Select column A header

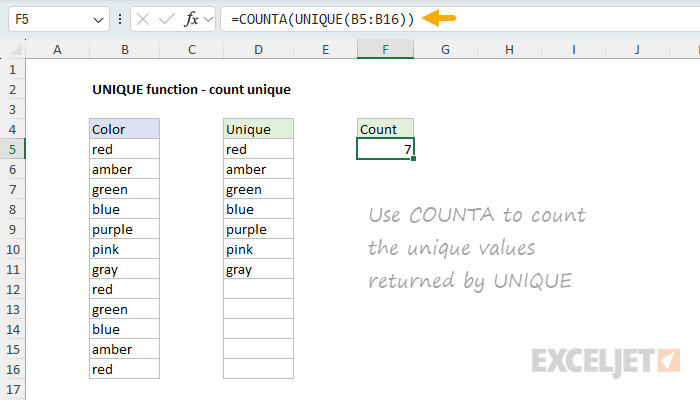(57, 49)
